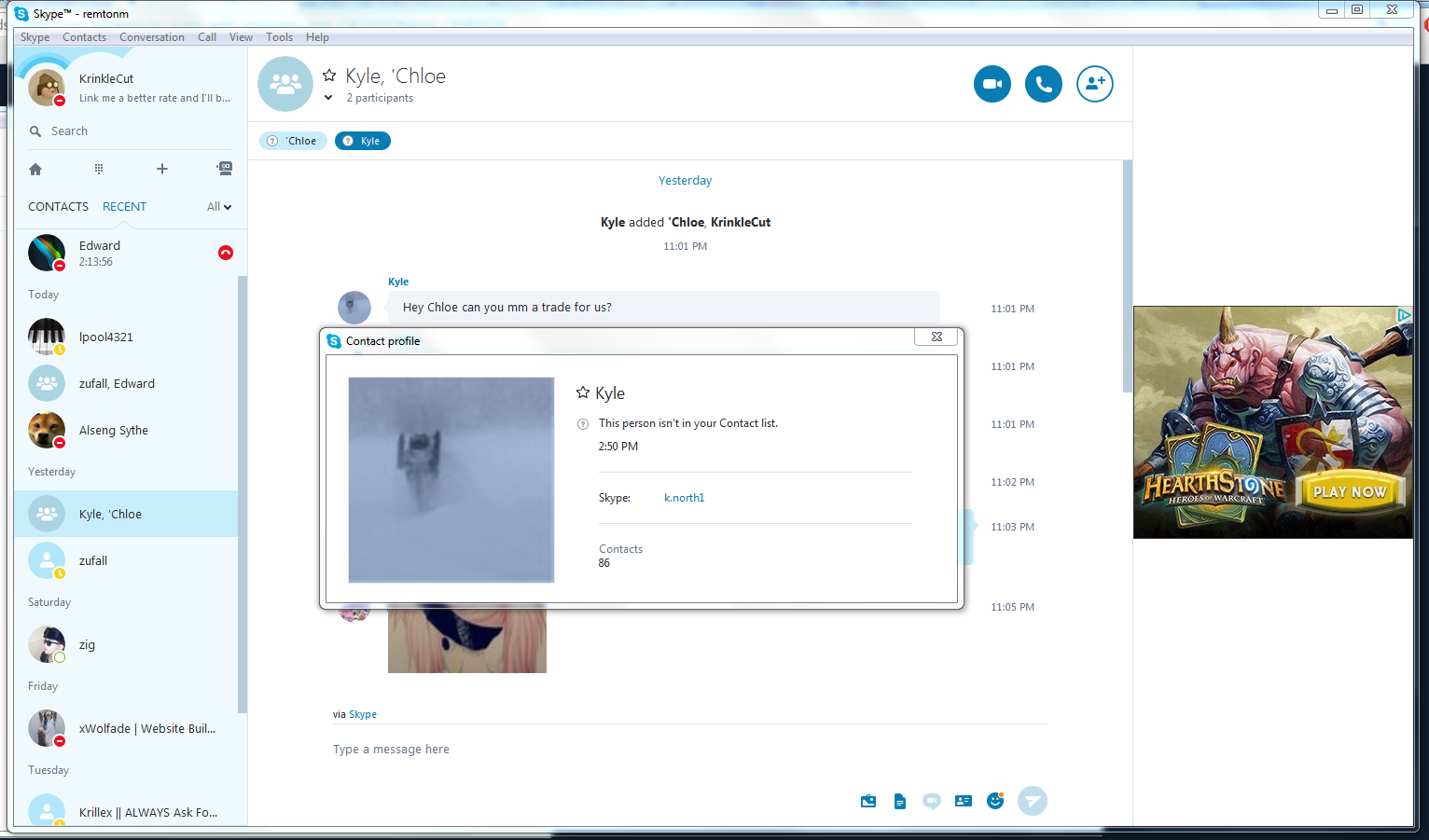Viewport: 1429px width, 840px height.
Task: Switch to the CONTACTS tab
Action: [x=58, y=207]
